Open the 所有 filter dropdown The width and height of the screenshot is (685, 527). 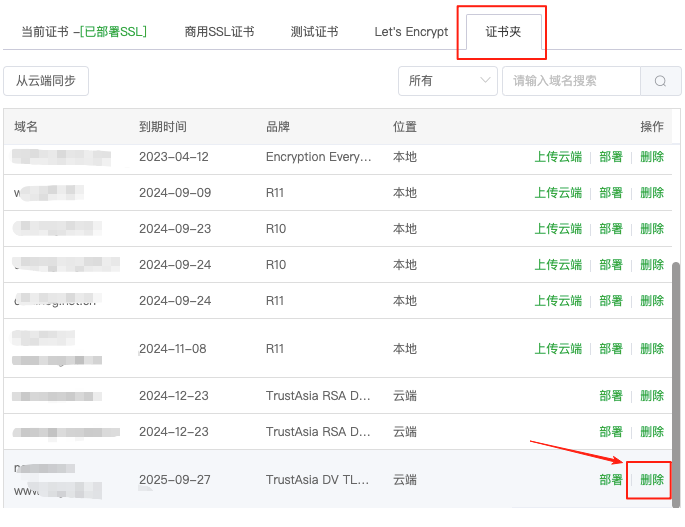(447, 81)
